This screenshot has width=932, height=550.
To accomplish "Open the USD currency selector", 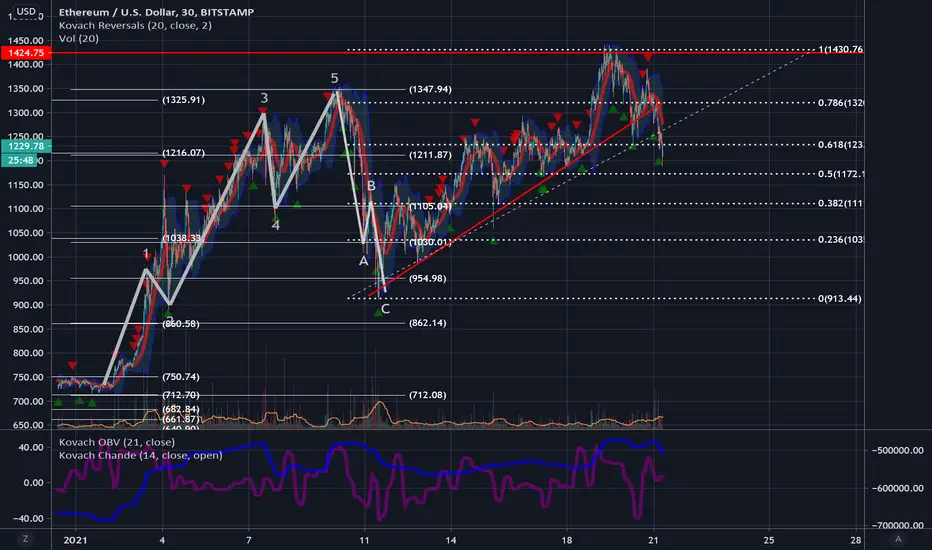I will [26, 11].
